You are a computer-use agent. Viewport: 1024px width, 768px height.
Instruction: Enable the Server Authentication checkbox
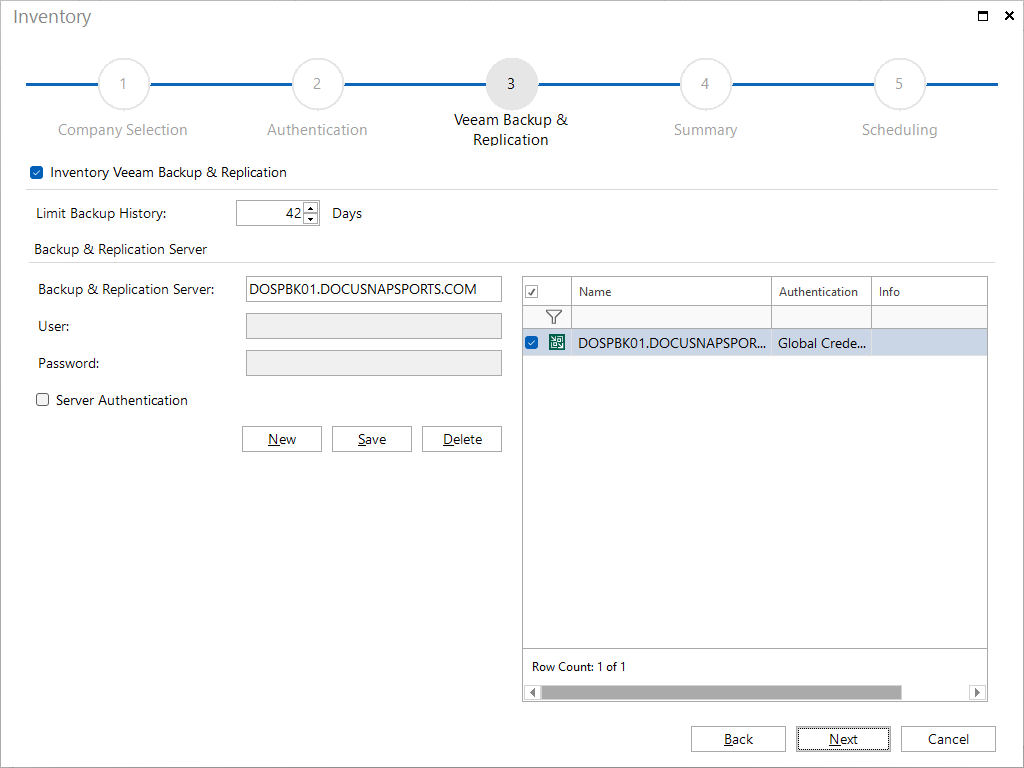click(x=42, y=400)
